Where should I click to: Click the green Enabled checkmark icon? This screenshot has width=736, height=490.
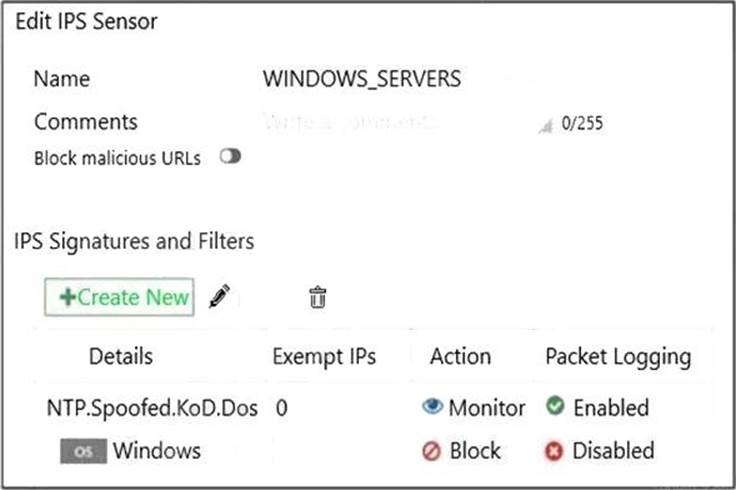(556, 407)
